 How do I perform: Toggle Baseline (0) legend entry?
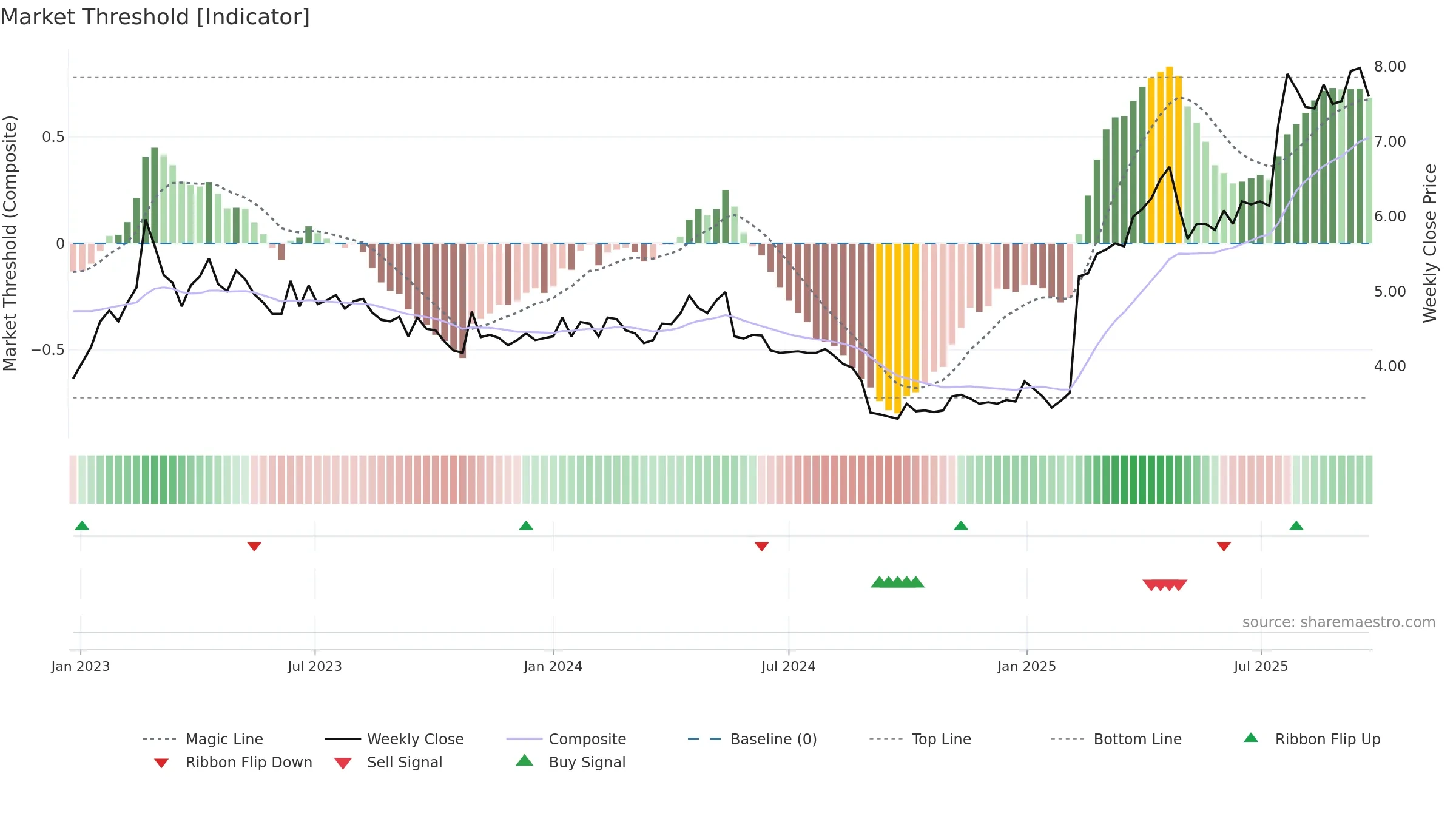point(752,739)
